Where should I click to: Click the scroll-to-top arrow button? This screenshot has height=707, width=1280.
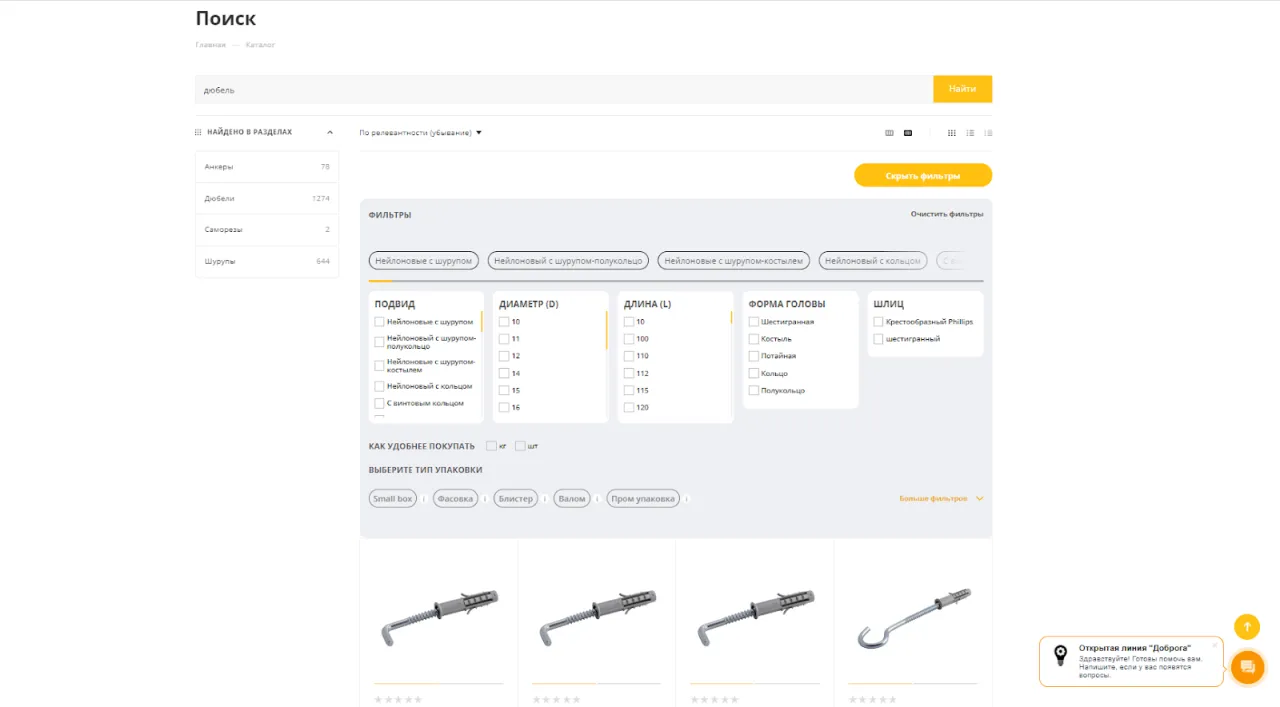pyautogui.click(x=1246, y=627)
